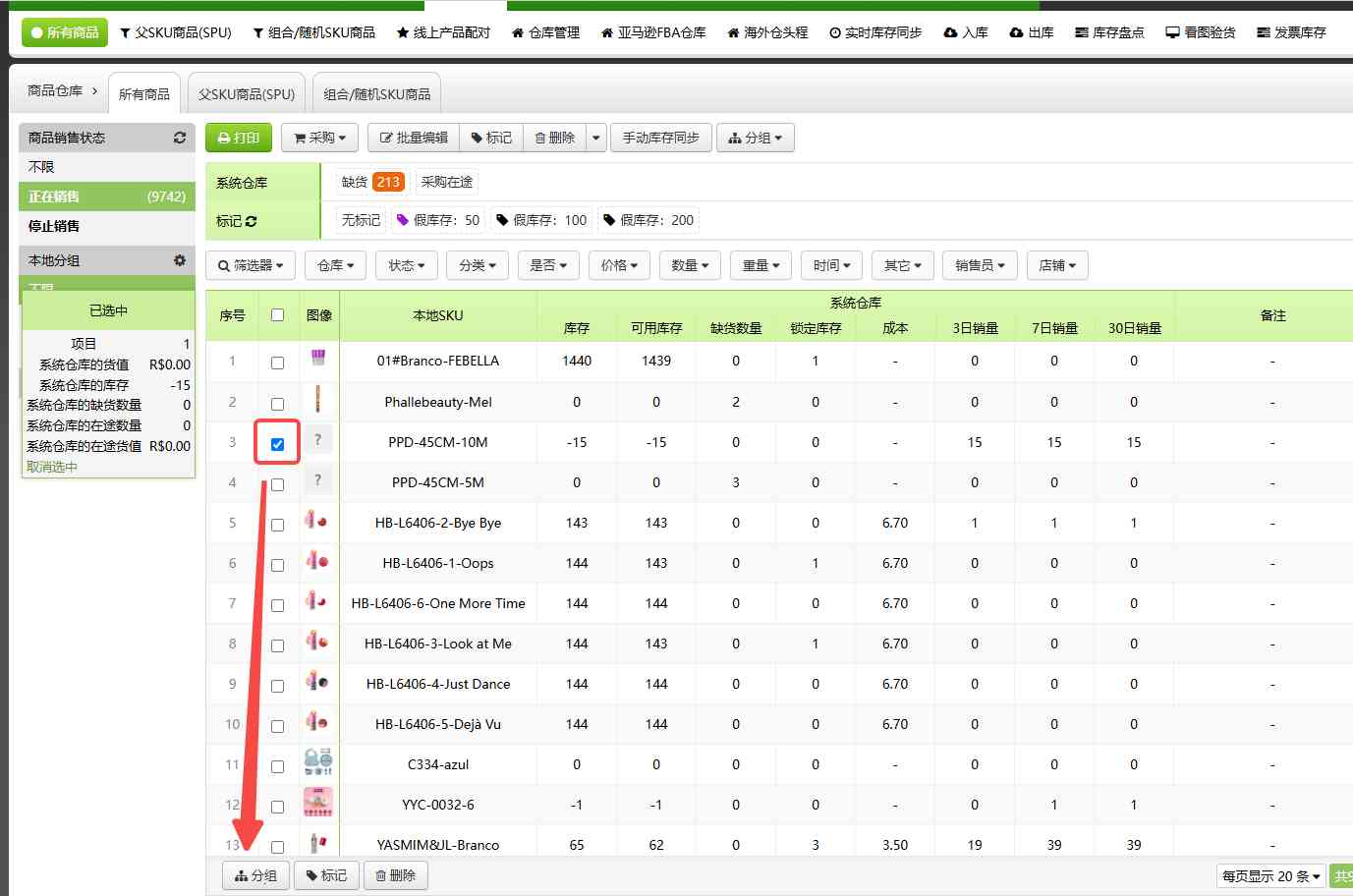The height and width of the screenshot is (896, 1353).
Task: Click the green 打印 print button
Action: point(238,138)
